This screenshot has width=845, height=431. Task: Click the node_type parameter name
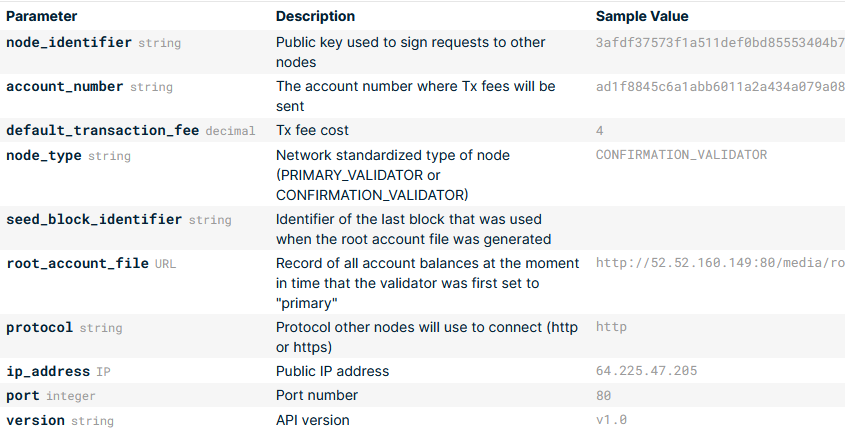coord(44,156)
